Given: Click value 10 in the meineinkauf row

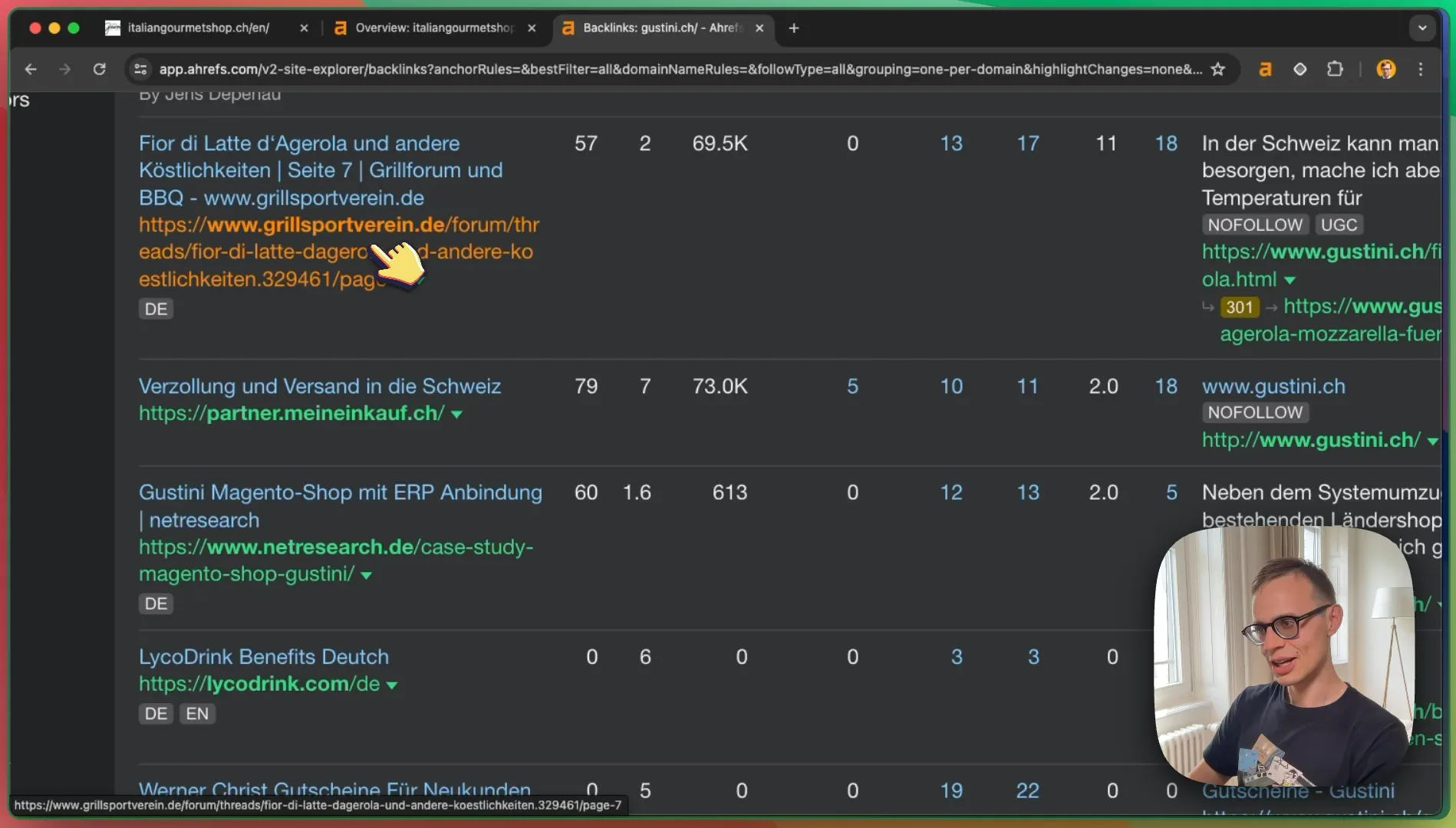Looking at the screenshot, I should (x=951, y=386).
